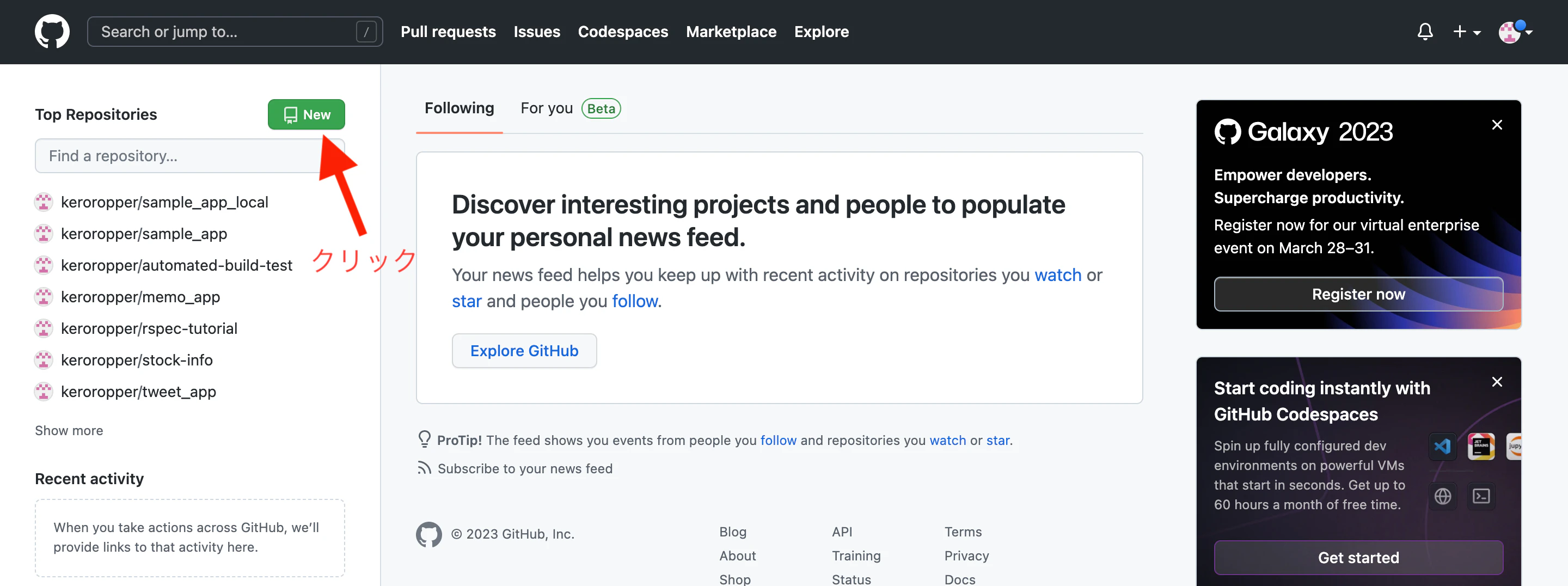Click avatar icon beside stock-info
The height and width of the screenshot is (586, 1568).
(x=43, y=361)
